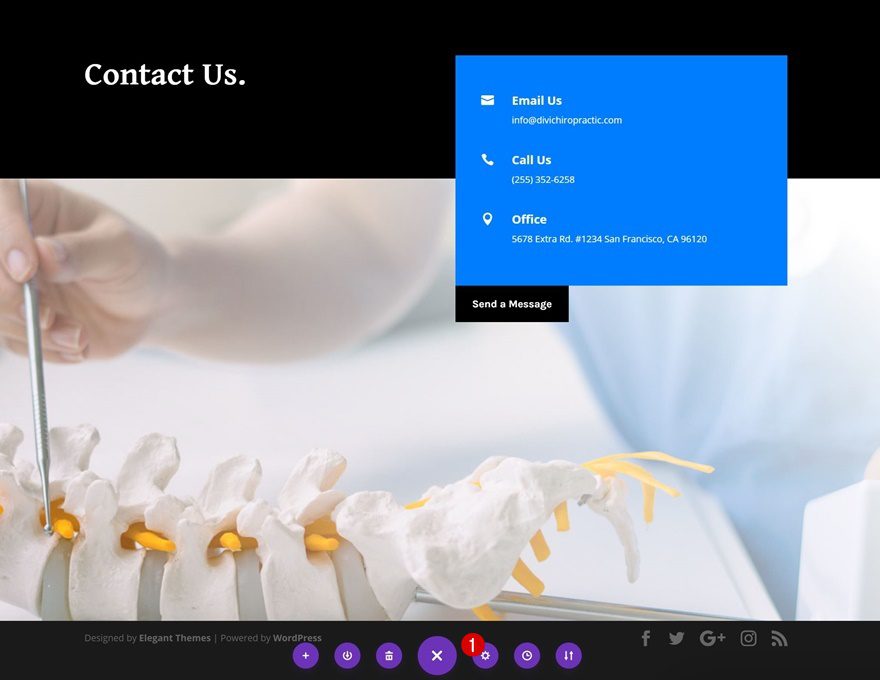Open the WordPress link in the footer
This screenshot has height=680, width=880.
tap(298, 637)
